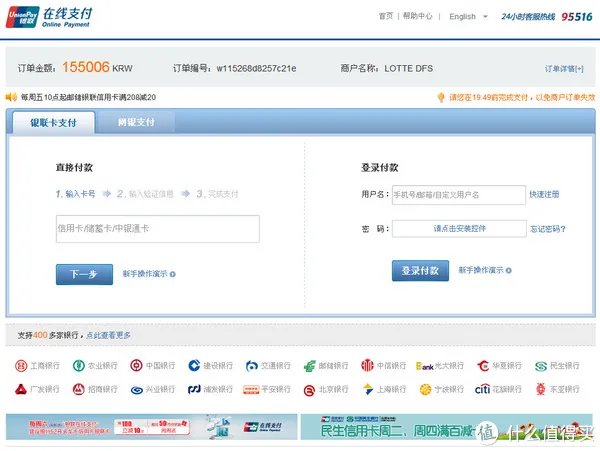Open the English language dropdown
Screen dimensions: 600x451
468,16
